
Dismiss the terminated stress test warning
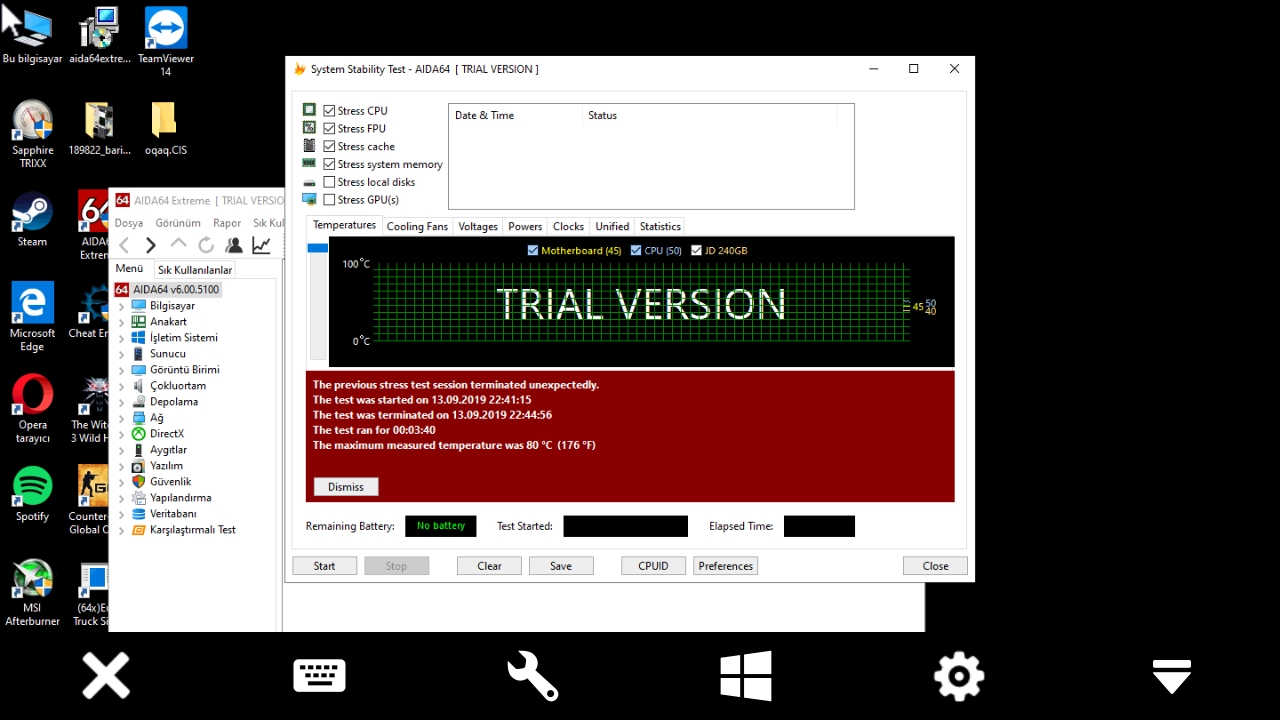pos(346,487)
